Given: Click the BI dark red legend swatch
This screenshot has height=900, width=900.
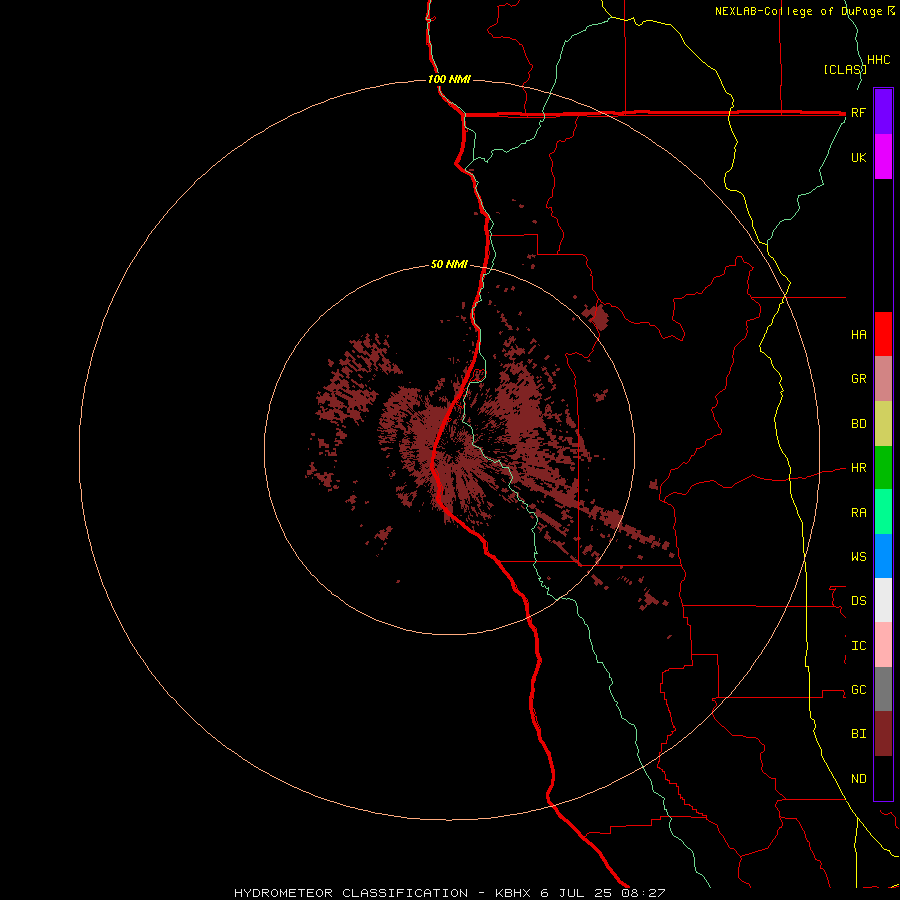Looking at the screenshot, I should click(x=883, y=734).
